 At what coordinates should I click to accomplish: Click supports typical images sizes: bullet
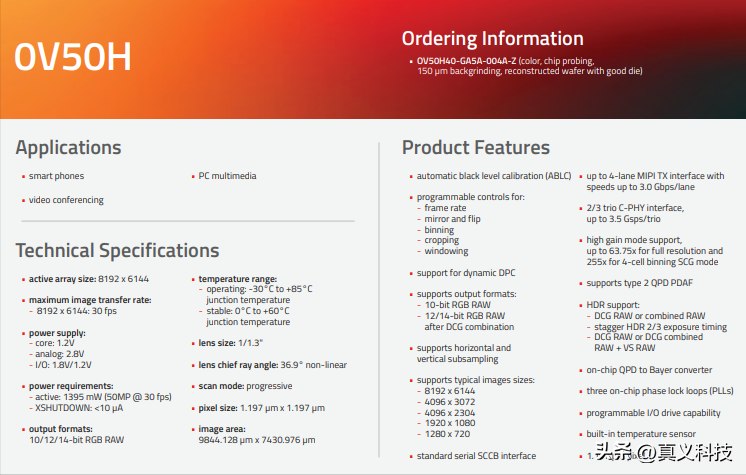click(x=476, y=380)
